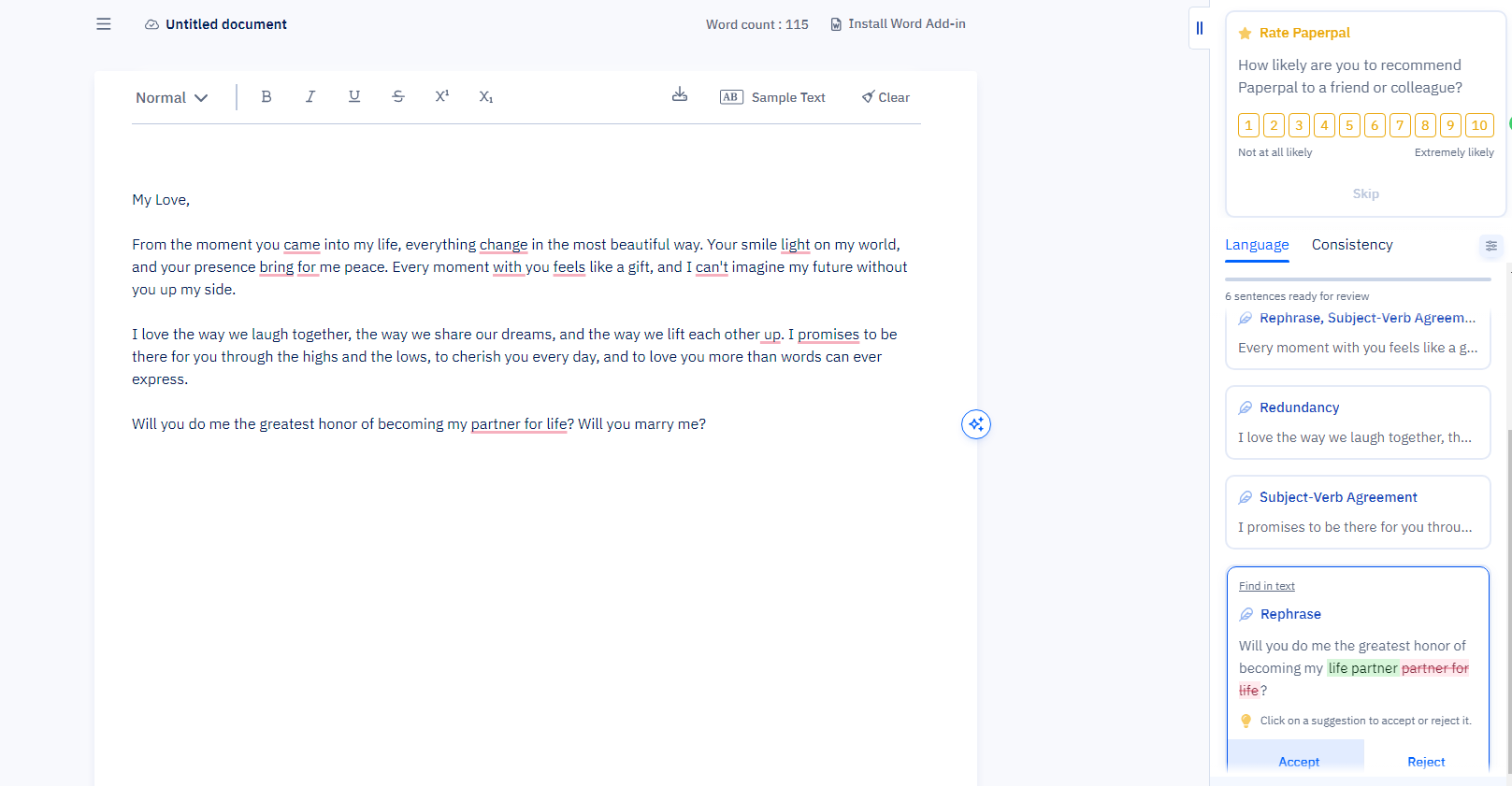
Task: Apply strikethrough formatting
Action: pos(398,97)
